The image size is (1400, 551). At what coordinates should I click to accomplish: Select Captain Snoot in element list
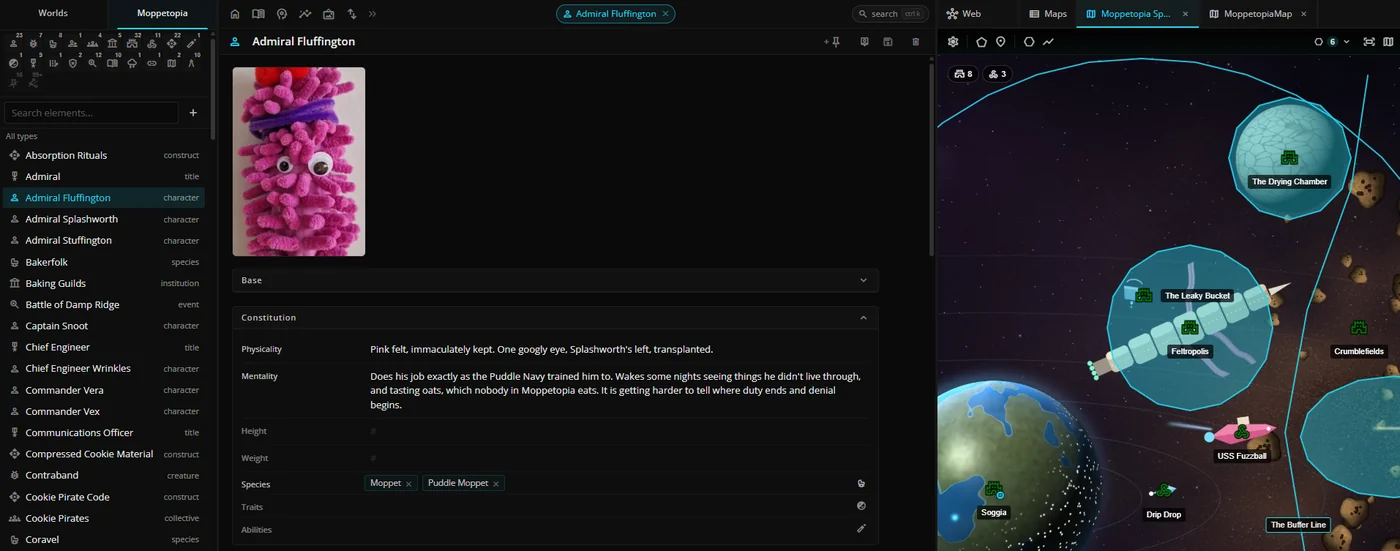point(104,326)
